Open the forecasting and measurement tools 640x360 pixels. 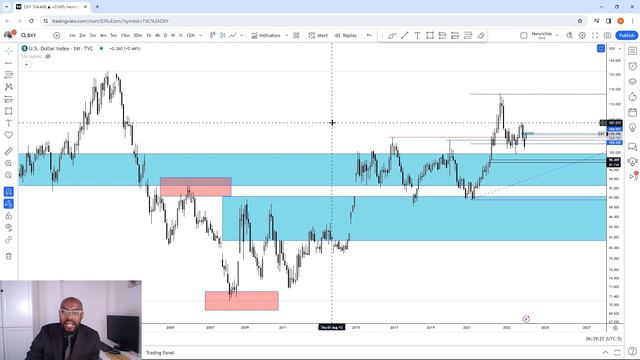tap(9, 99)
